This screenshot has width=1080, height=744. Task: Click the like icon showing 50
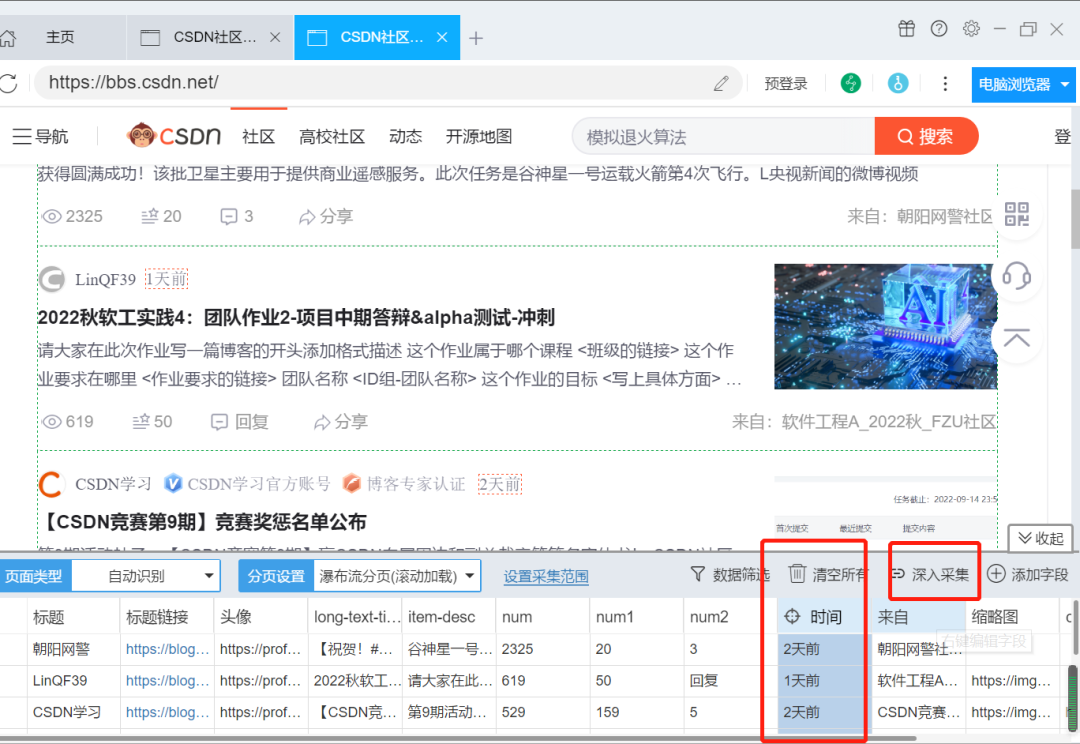point(141,422)
